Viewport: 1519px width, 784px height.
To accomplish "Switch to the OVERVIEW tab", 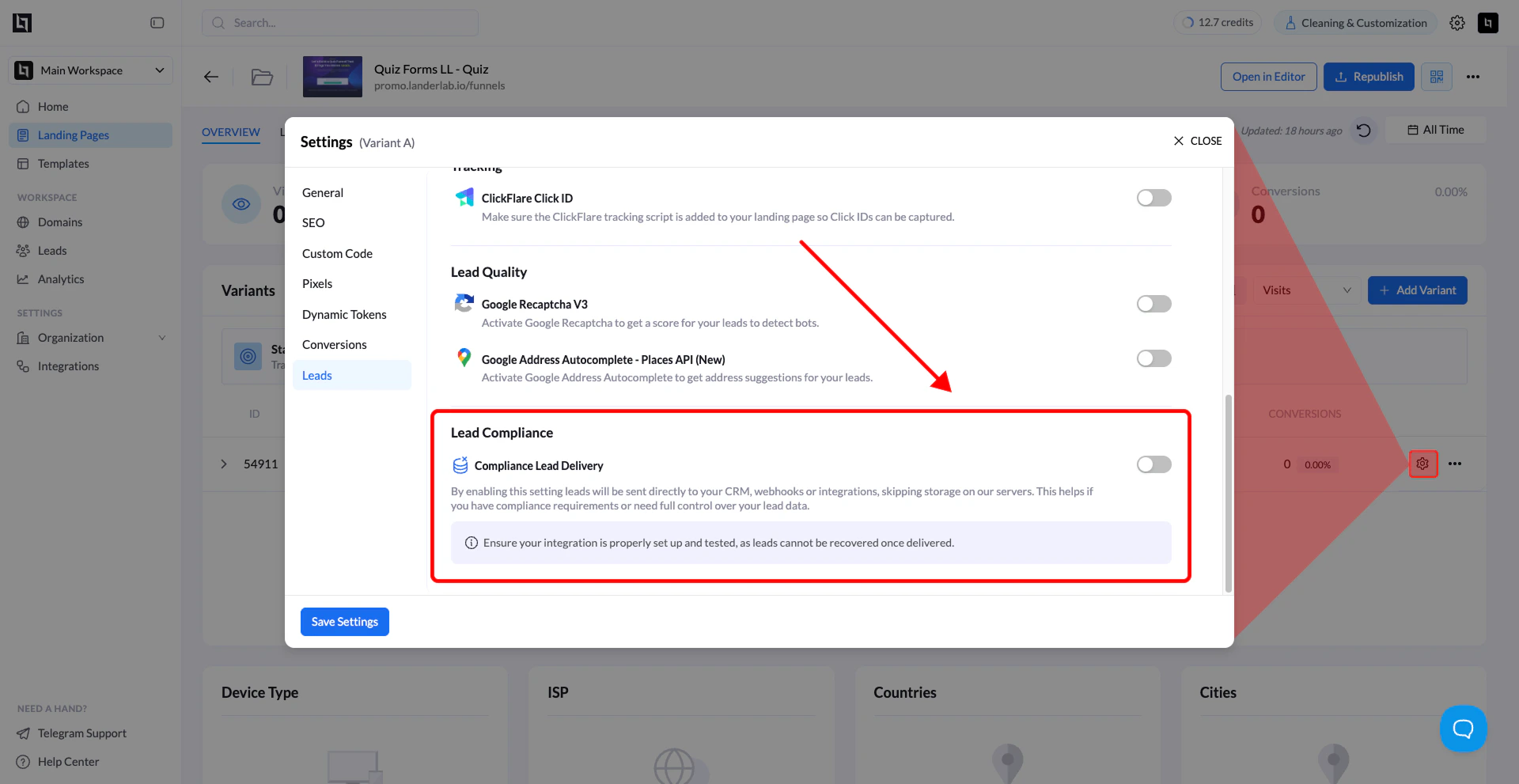I will pos(231,132).
